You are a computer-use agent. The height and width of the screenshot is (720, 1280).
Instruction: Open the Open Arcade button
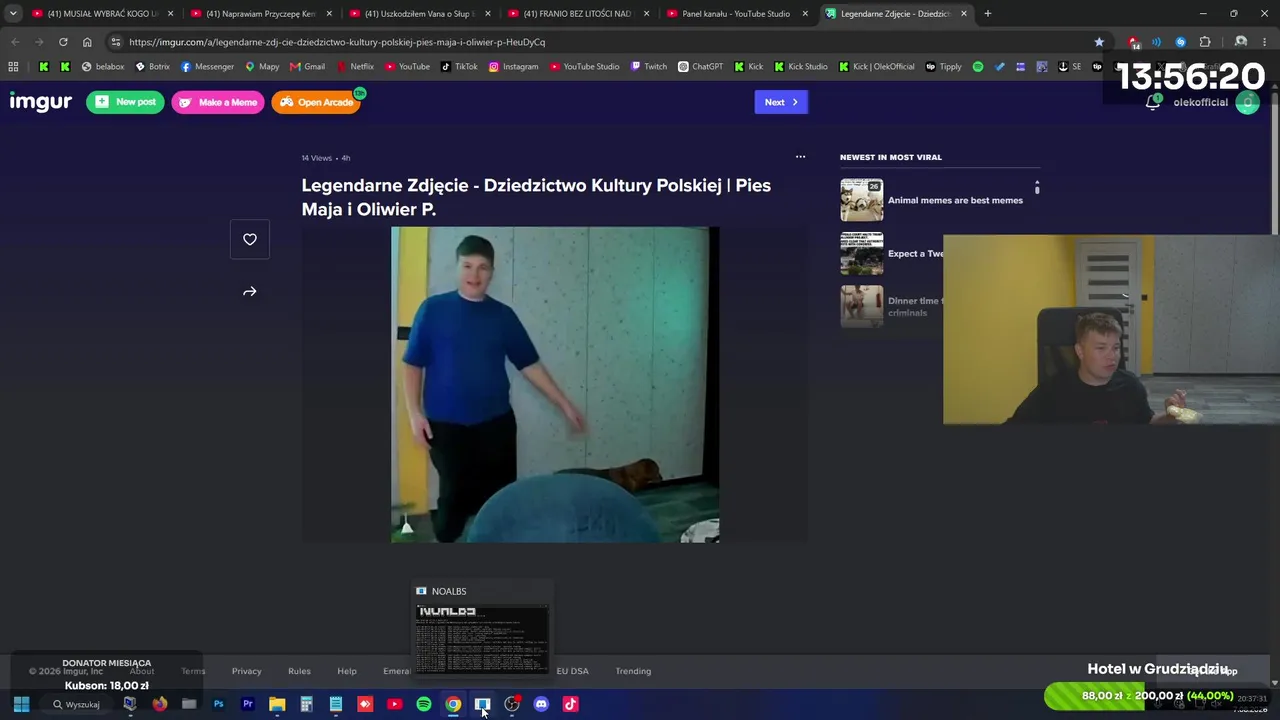point(316,102)
